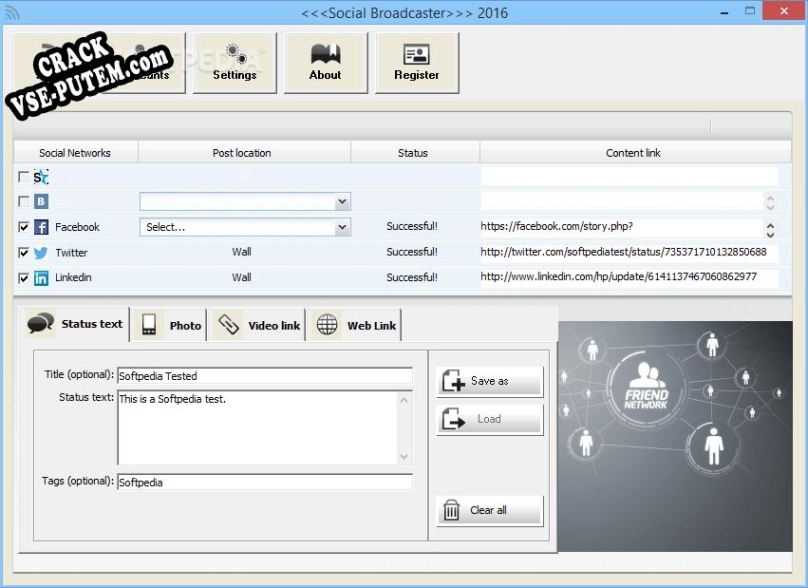808x588 pixels.
Task: Minimize the Social Broadcaster window
Action: pyautogui.click(x=725, y=11)
